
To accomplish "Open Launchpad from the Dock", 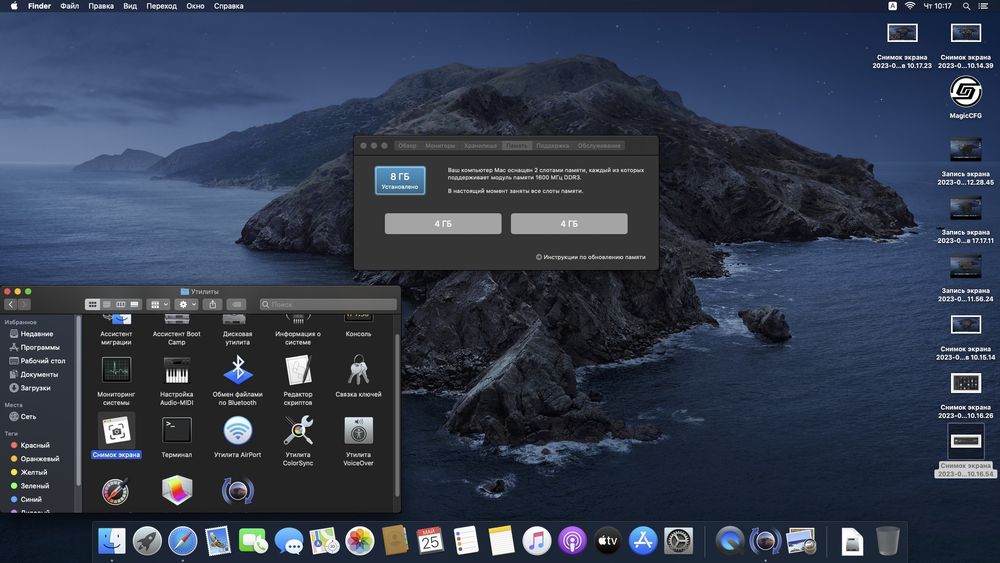I will 147,541.
